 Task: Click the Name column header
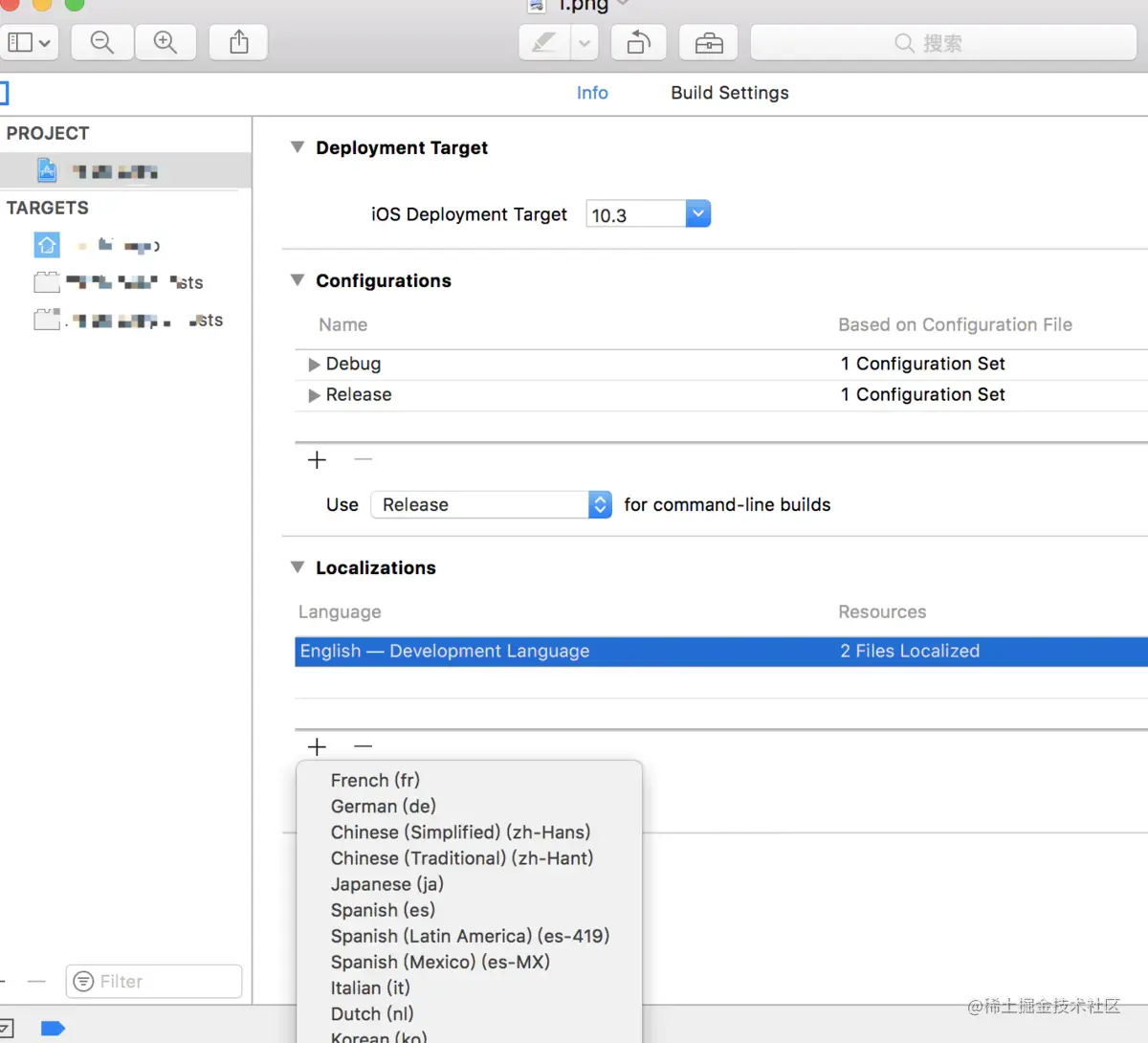[x=343, y=325]
